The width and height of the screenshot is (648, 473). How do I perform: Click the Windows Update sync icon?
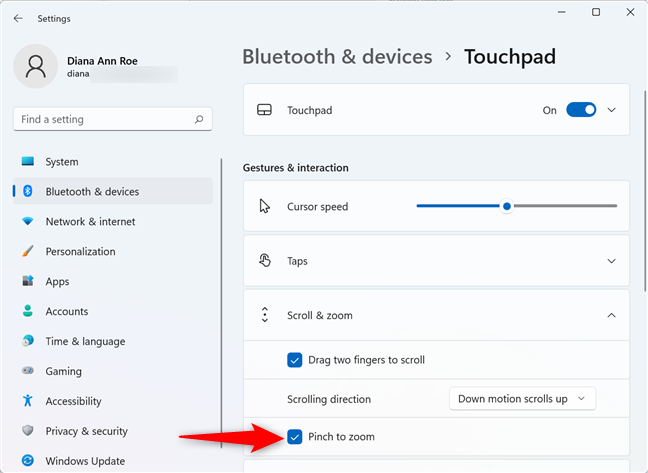pos(28,460)
